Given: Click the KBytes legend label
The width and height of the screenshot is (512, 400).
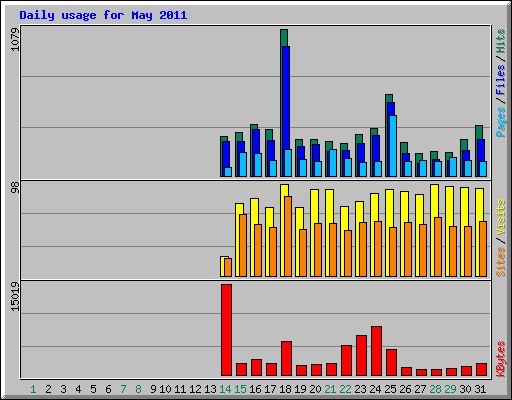Looking at the screenshot, I should [x=501, y=359].
